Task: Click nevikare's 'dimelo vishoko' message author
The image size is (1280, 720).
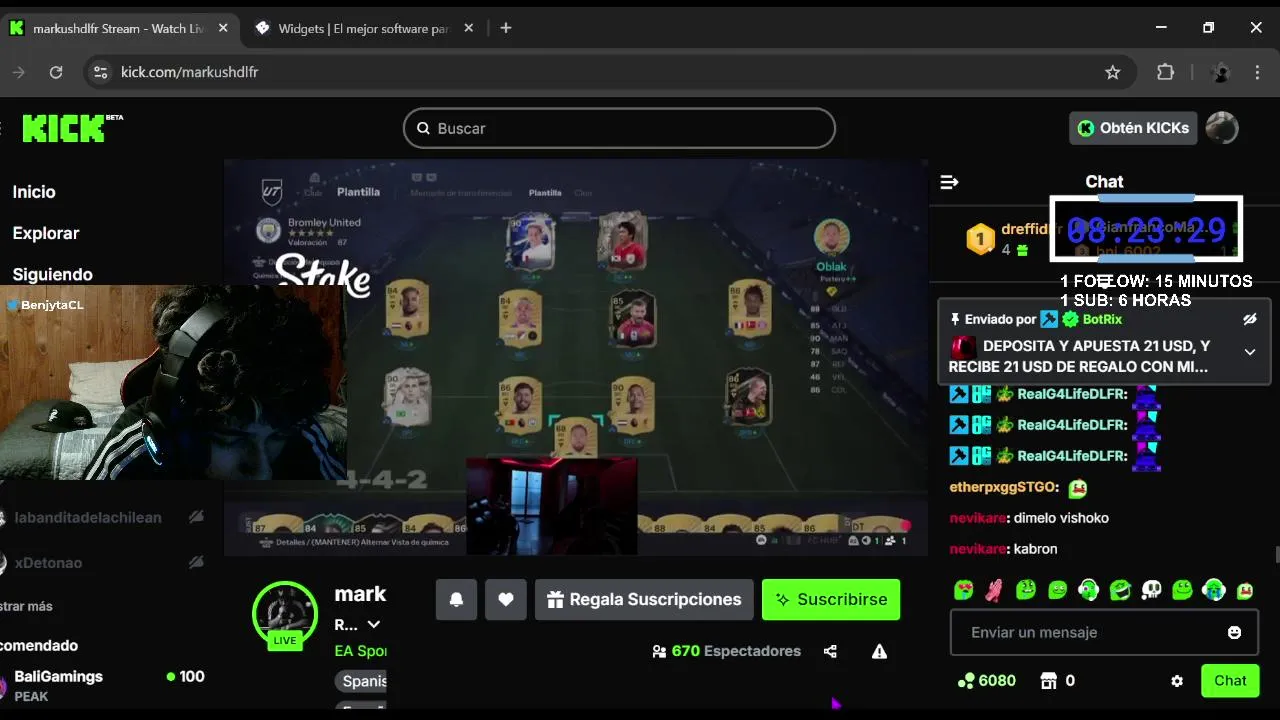Action: (977, 518)
